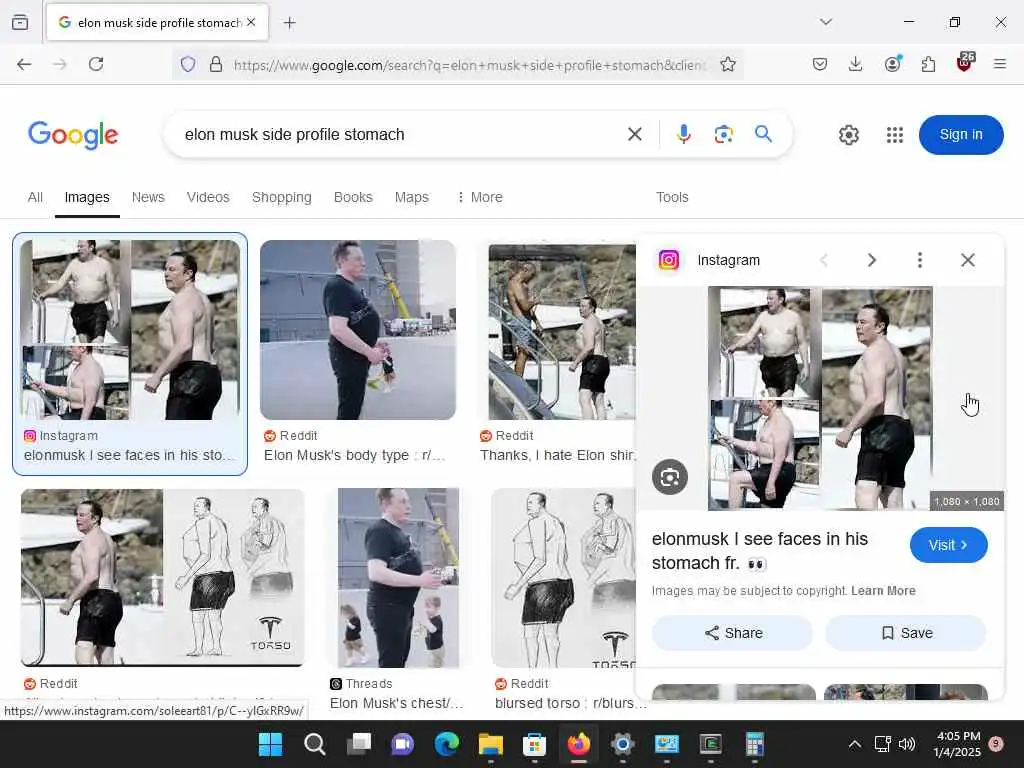This screenshot has height=768, width=1024.
Task: Click the Firefox back arrow
Action: click(24, 64)
